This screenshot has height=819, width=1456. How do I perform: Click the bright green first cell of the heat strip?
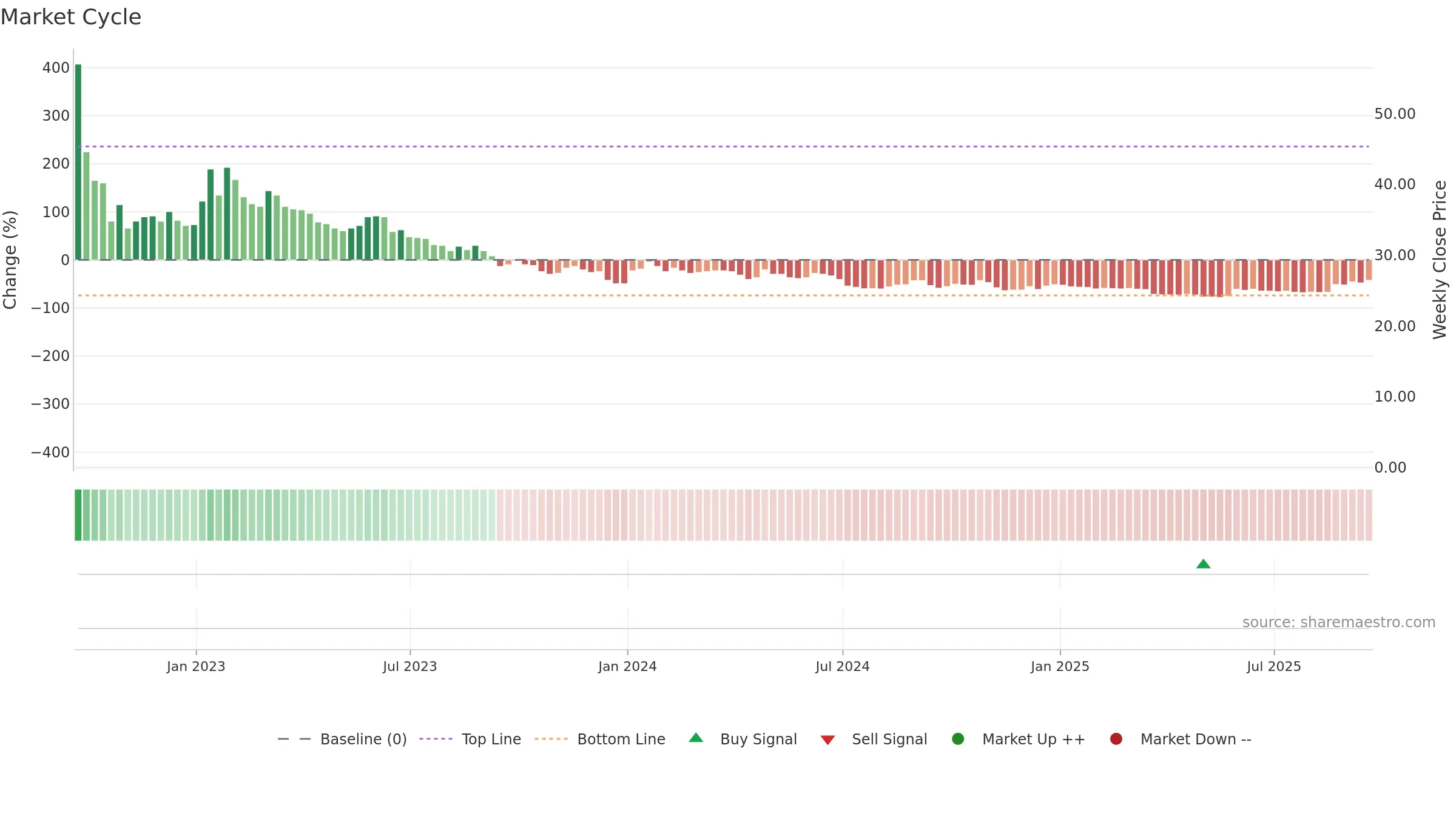(x=78, y=515)
